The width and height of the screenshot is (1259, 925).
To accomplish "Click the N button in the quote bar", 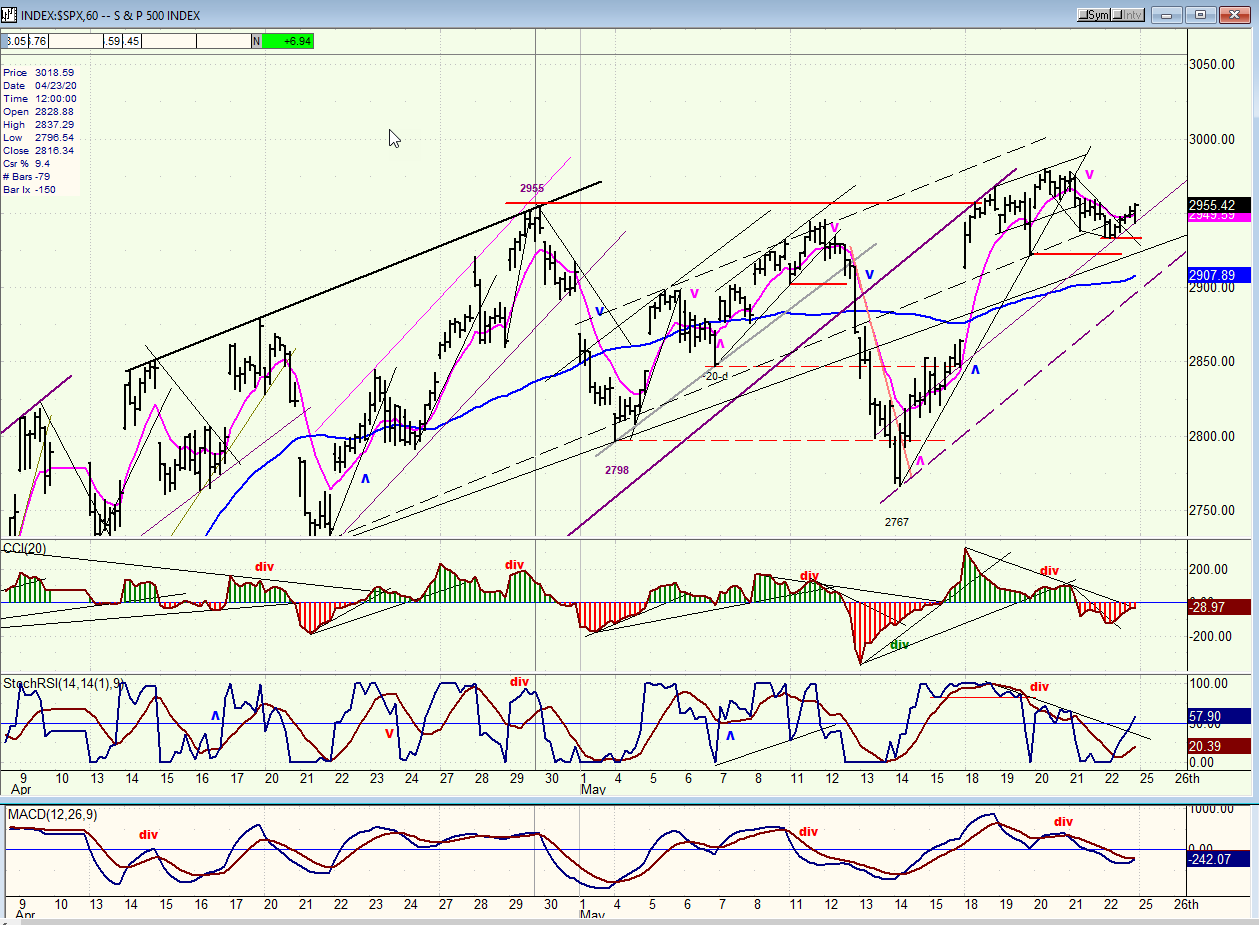I will (257, 41).
